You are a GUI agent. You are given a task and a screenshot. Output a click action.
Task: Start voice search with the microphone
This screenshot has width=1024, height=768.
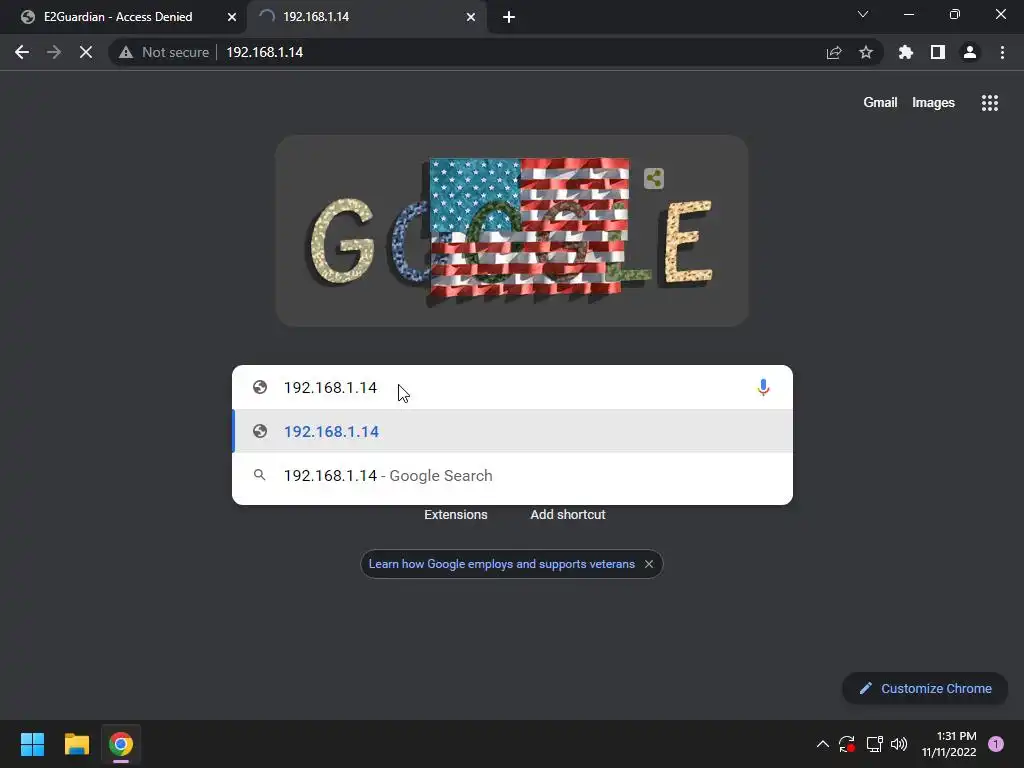click(763, 388)
